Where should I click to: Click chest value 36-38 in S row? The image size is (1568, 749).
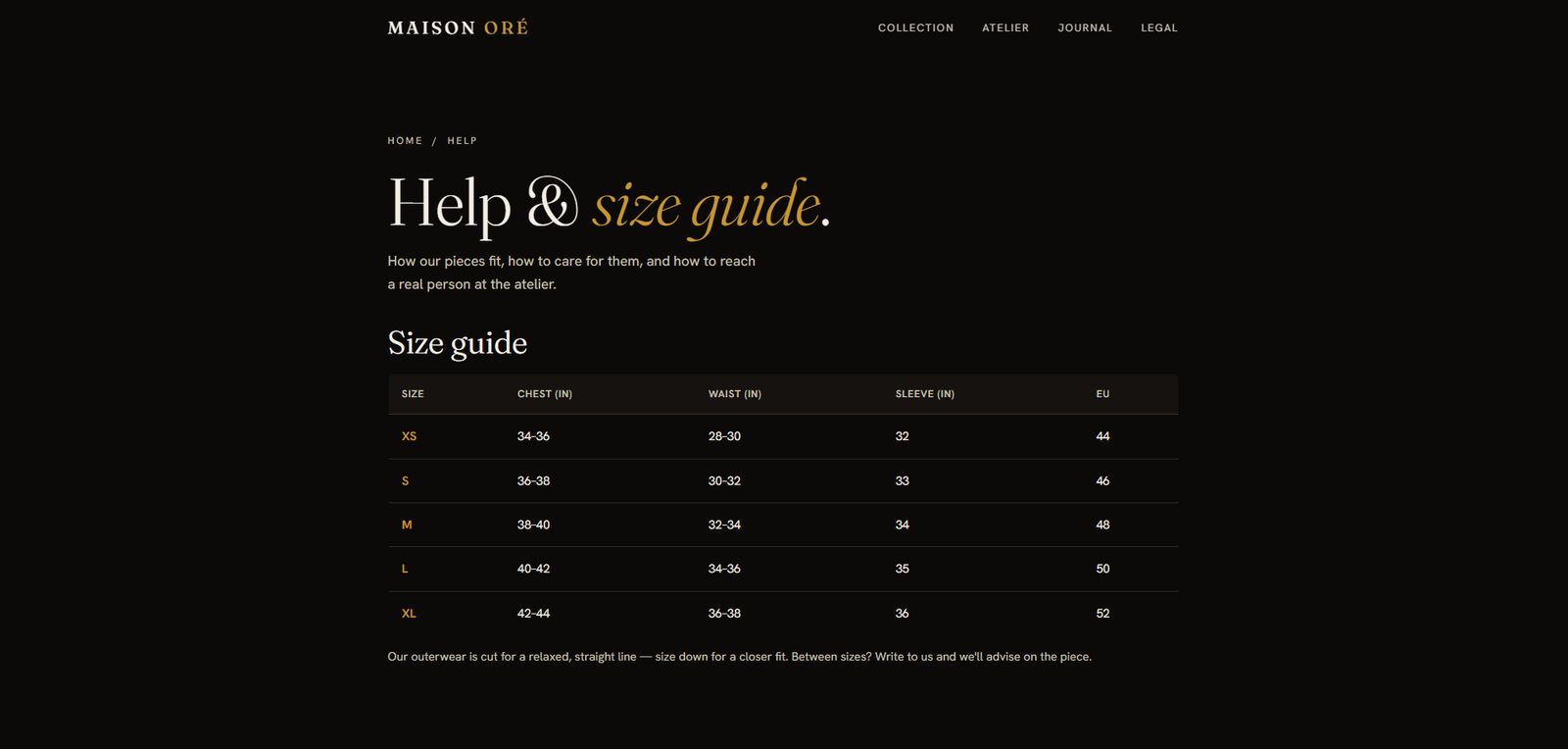(533, 481)
